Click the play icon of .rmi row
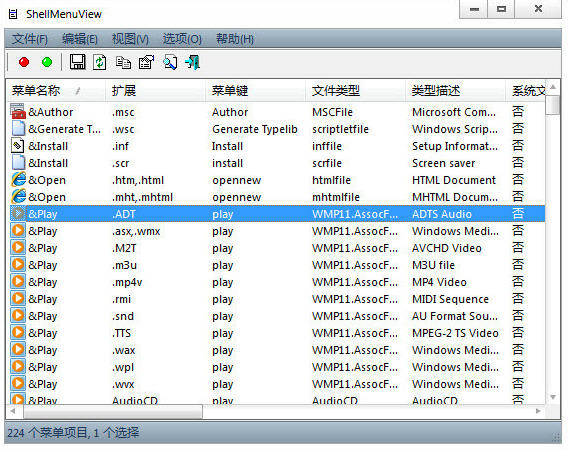This screenshot has height=450, width=568. (x=18, y=299)
